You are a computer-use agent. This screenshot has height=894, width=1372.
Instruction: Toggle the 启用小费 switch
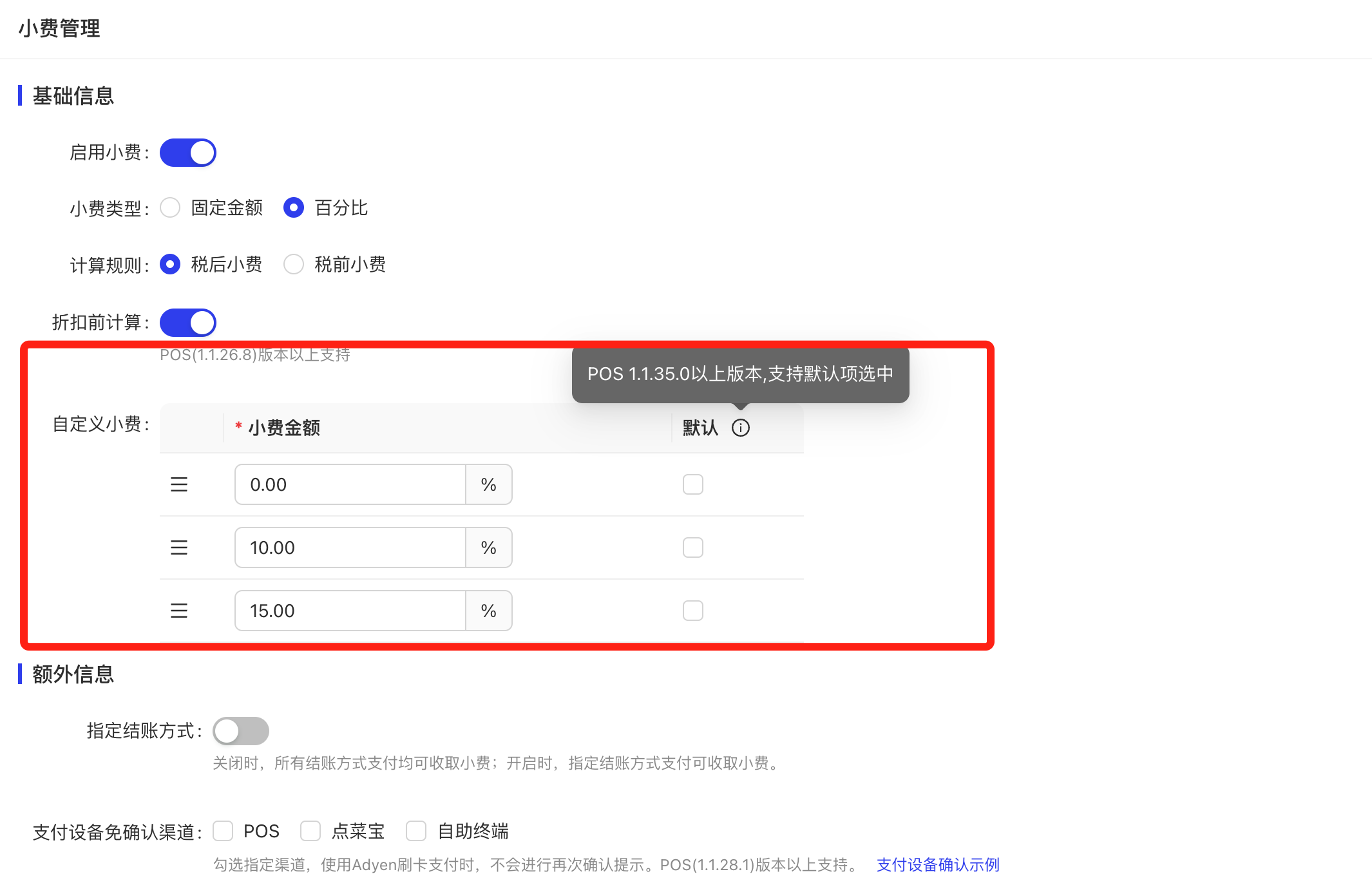pos(188,153)
